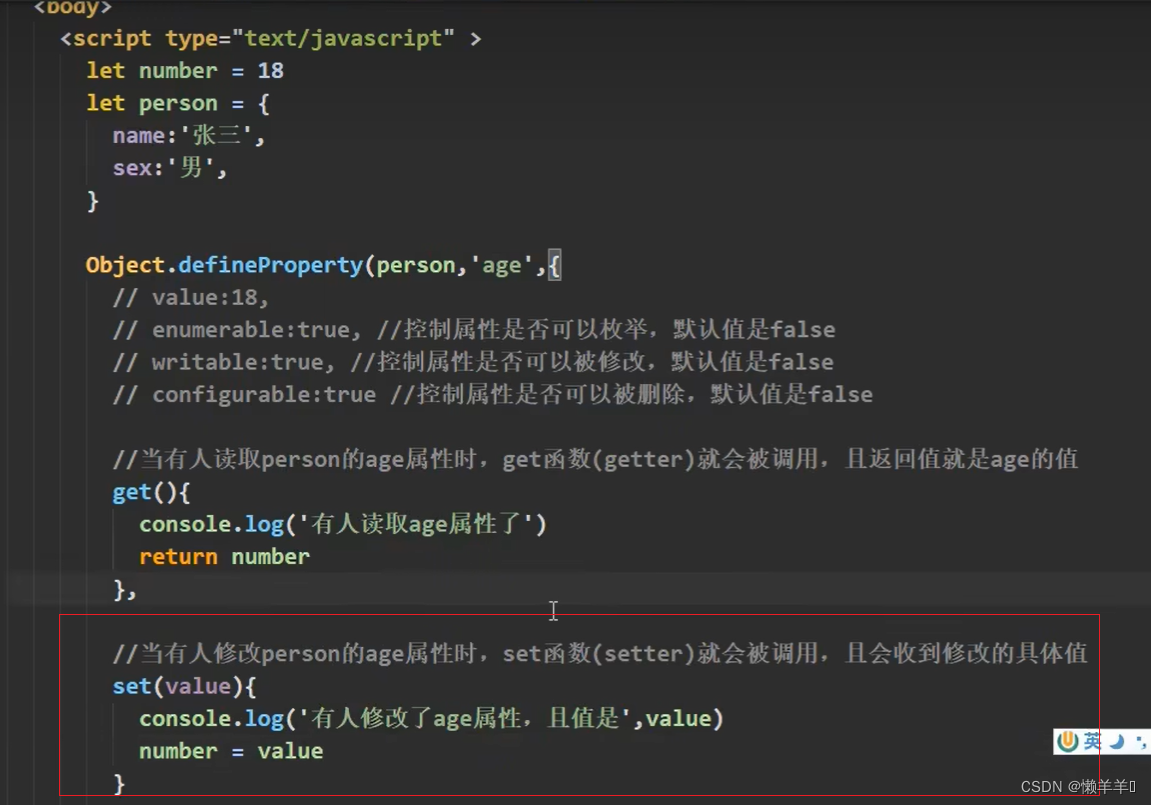Click the closing brace of the person object
This screenshot has height=805, width=1151.
tap(92, 200)
